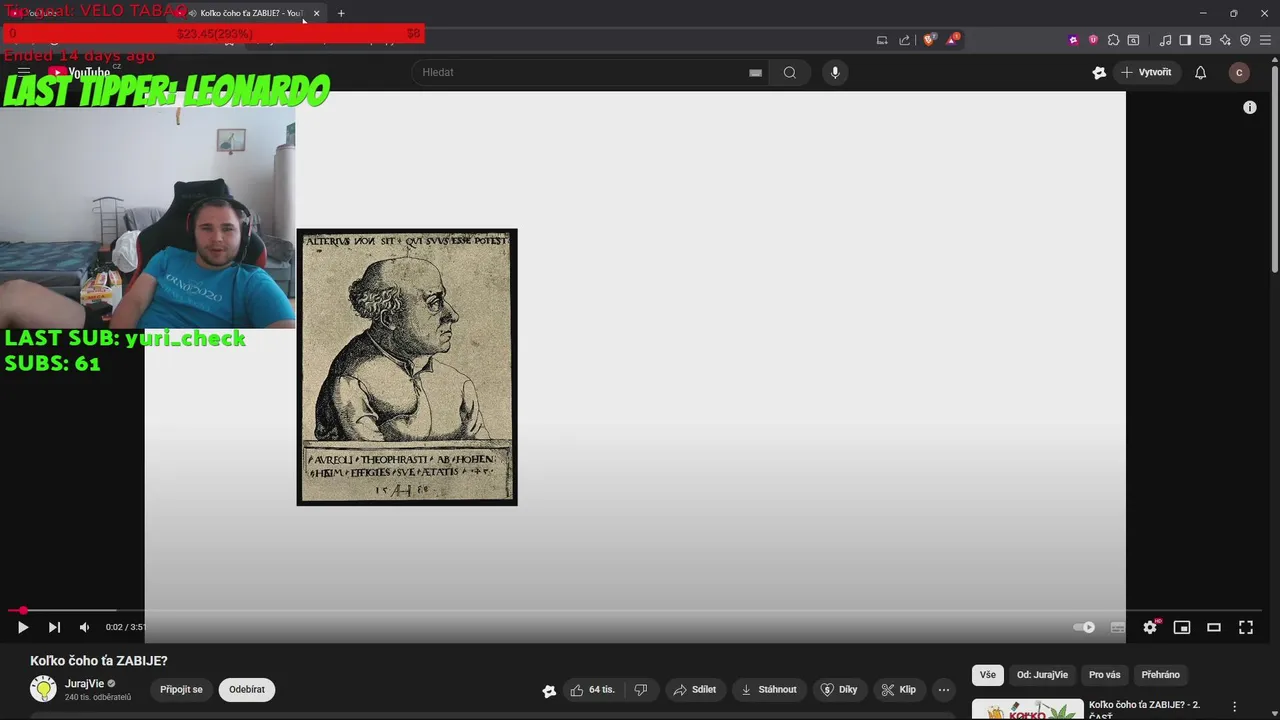Click the Připojit se button

click(x=181, y=689)
